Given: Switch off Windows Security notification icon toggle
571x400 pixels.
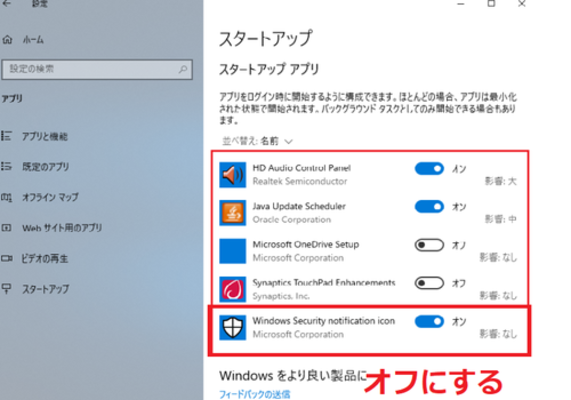Looking at the screenshot, I should (x=429, y=322).
